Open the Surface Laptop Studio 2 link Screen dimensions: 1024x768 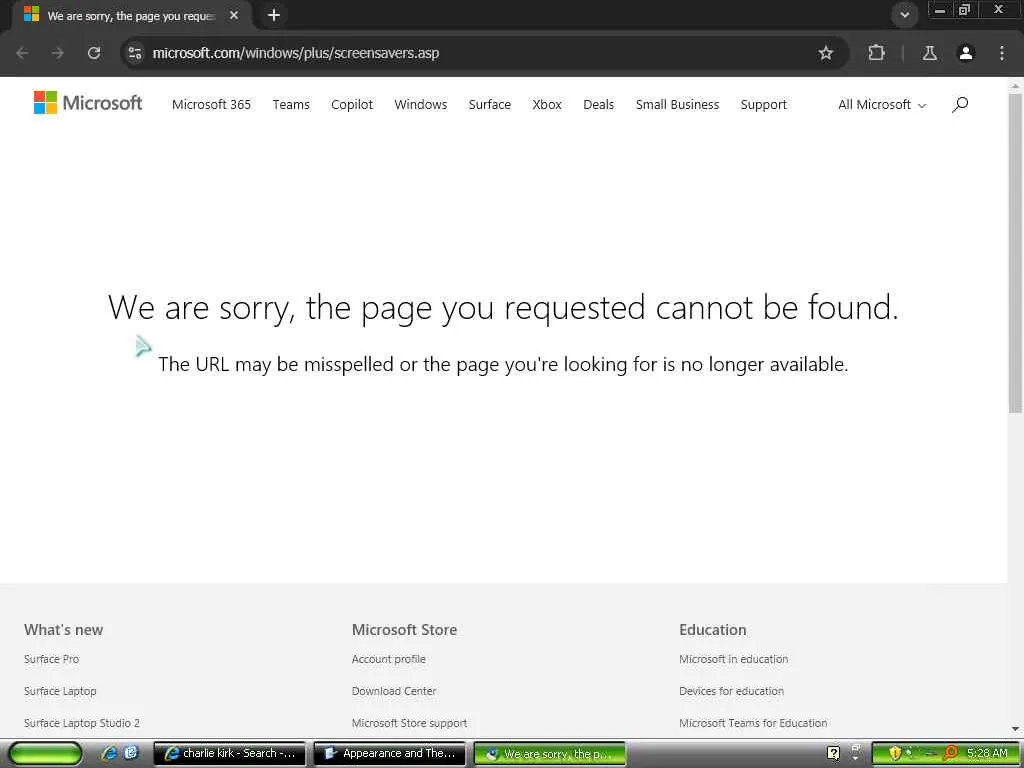(x=82, y=723)
